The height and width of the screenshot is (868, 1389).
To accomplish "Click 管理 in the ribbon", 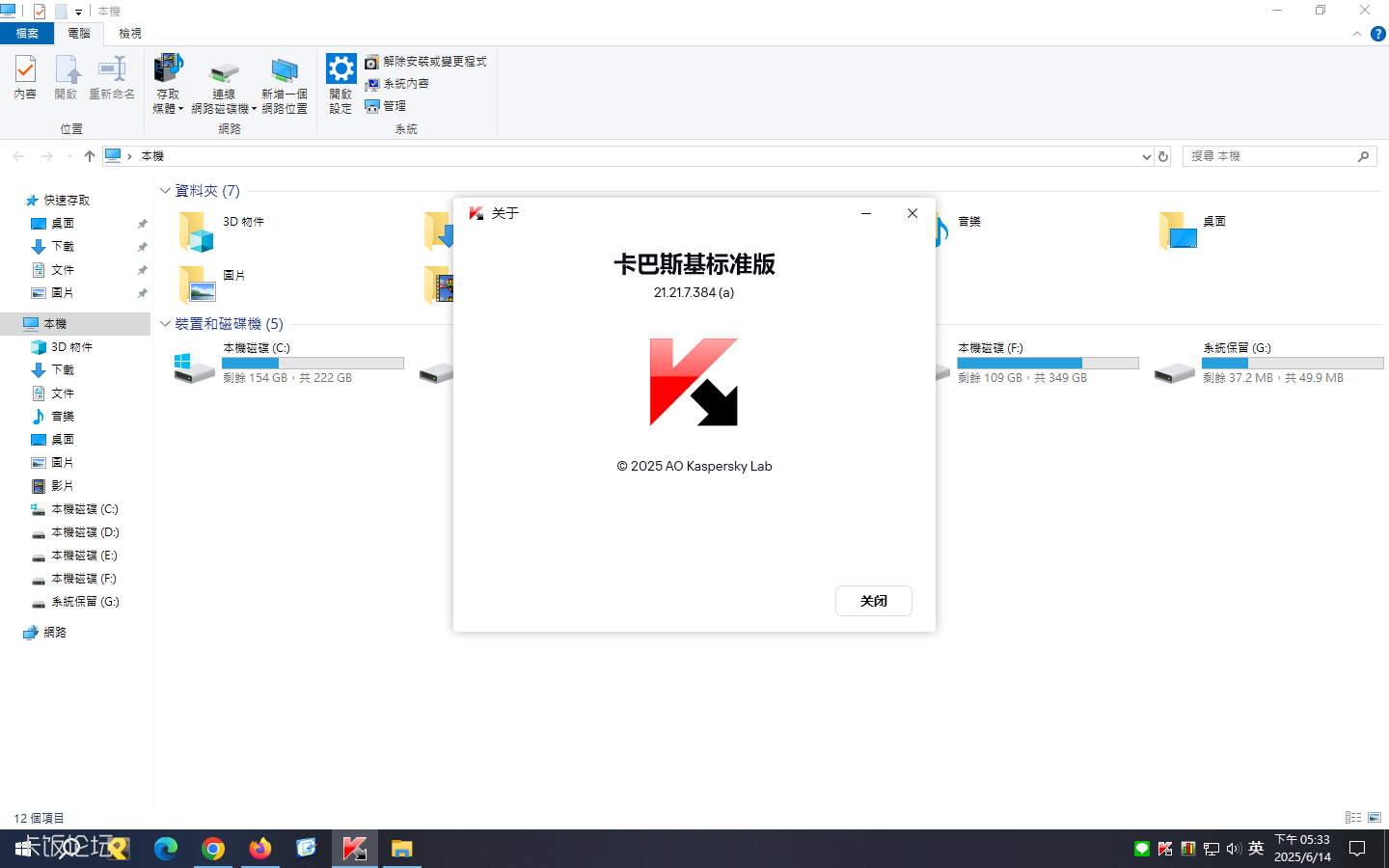I will point(385,106).
